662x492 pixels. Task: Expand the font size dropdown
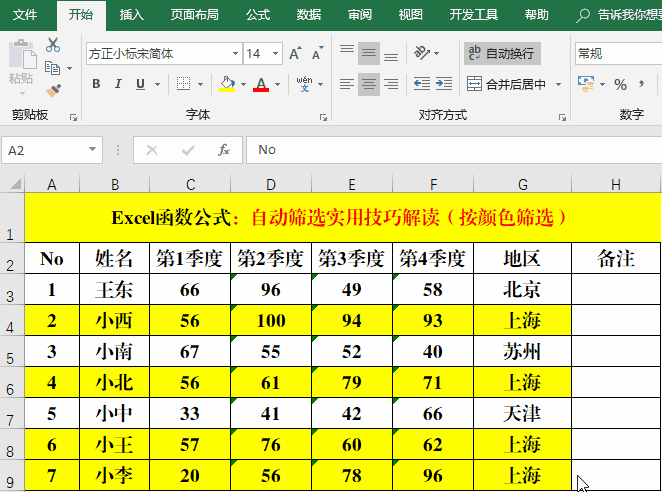[x=277, y=54]
